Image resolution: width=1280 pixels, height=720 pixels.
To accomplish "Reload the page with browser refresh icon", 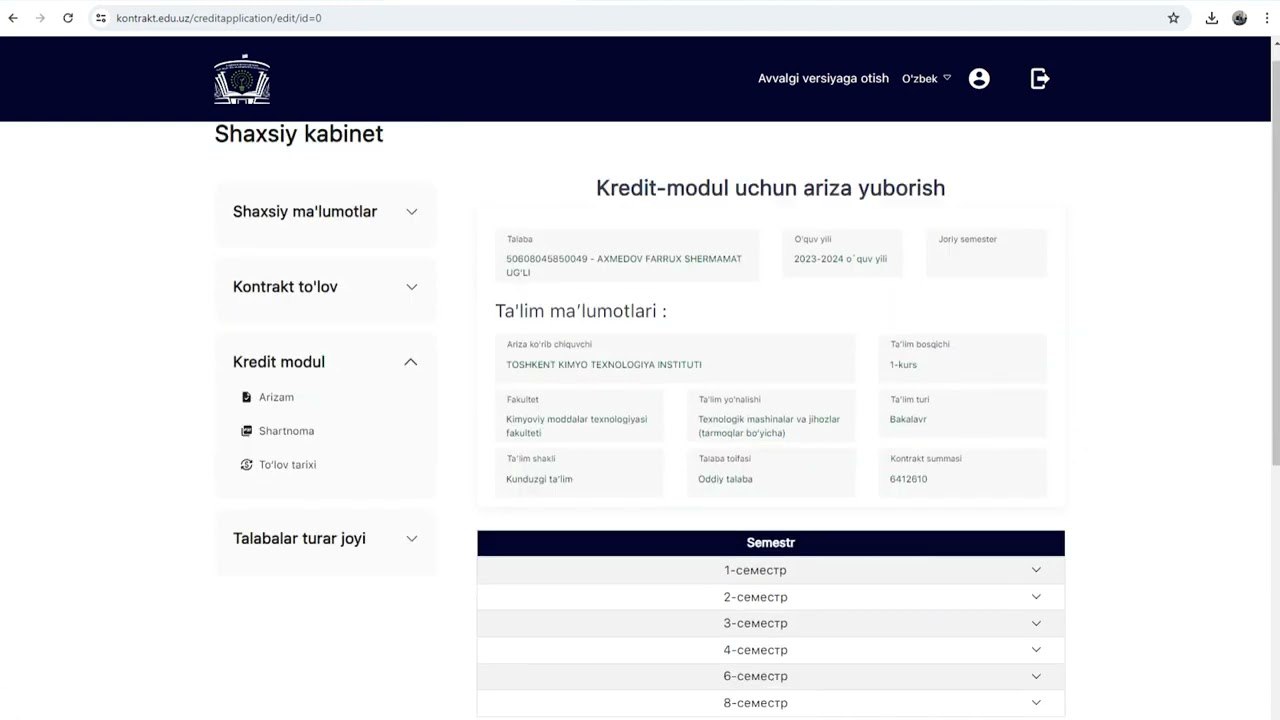I will [x=68, y=18].
